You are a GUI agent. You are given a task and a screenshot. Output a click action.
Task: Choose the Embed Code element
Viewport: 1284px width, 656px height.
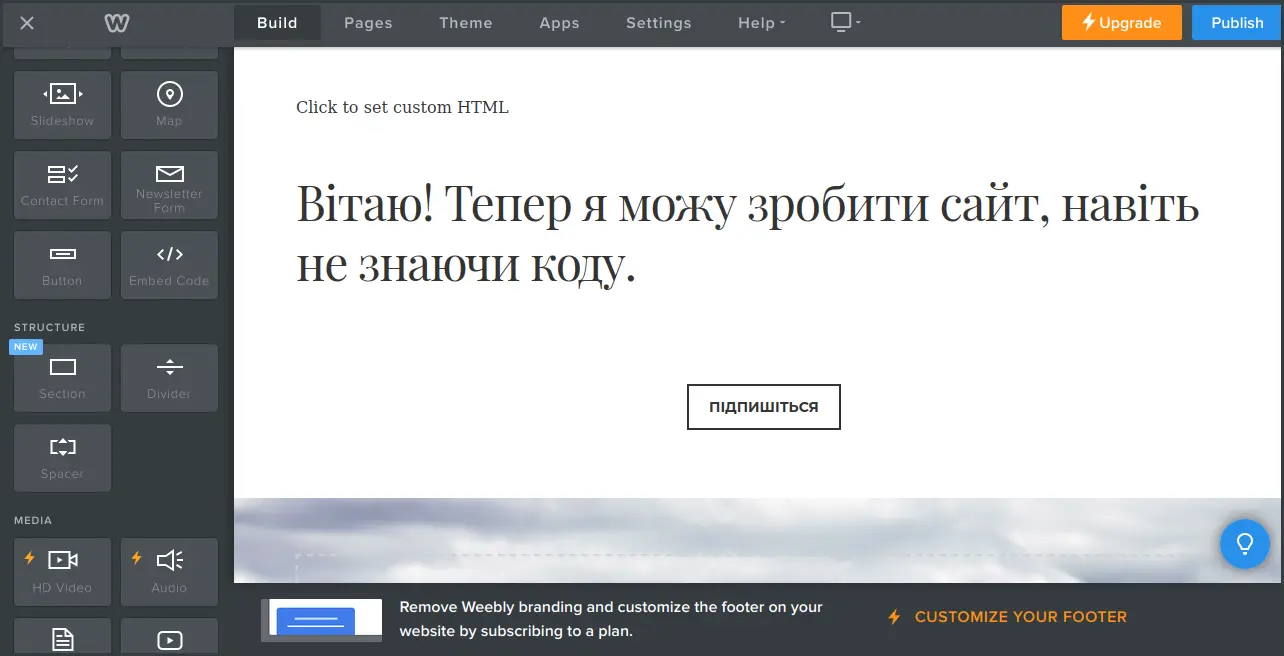[x=169, y=265]
